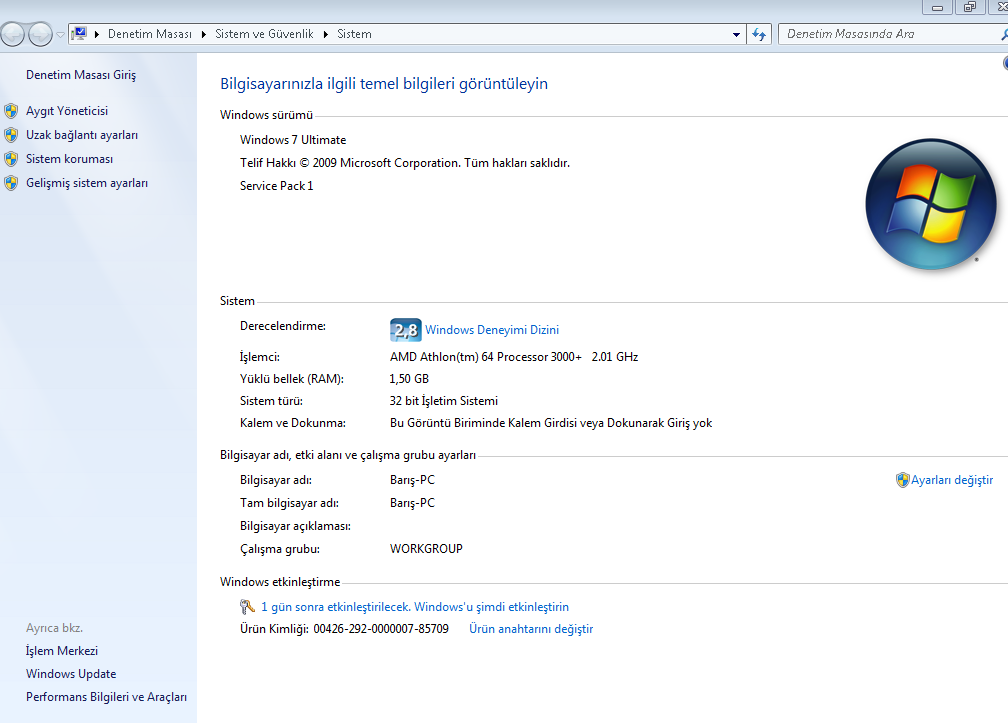The image size is (1008, 723).
Task: Open Sistem koruması
Action: tap(69, 159)
